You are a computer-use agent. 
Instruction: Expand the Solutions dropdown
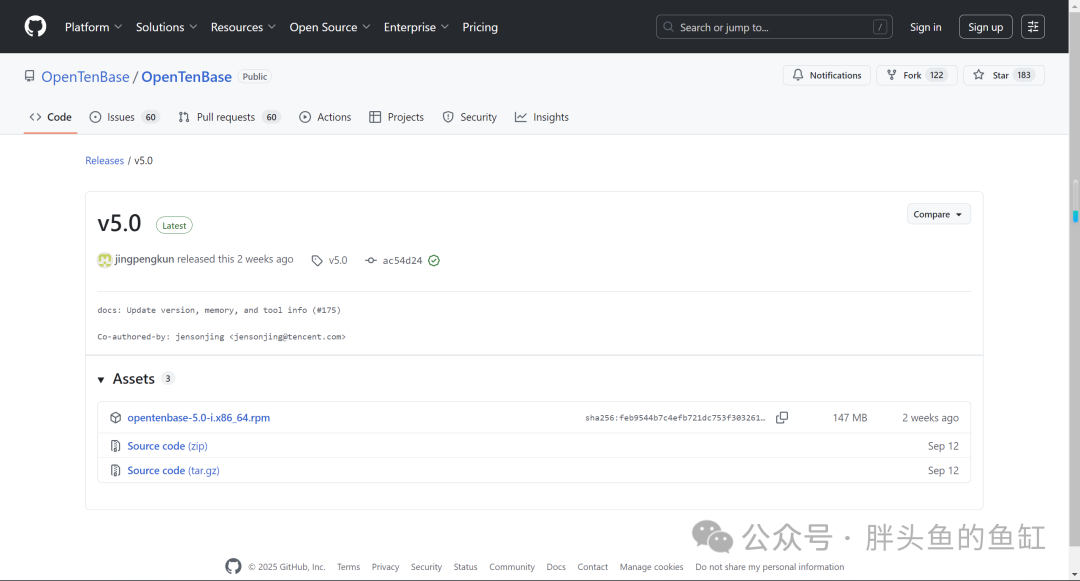pyautogui.click(x=167, y=27)
